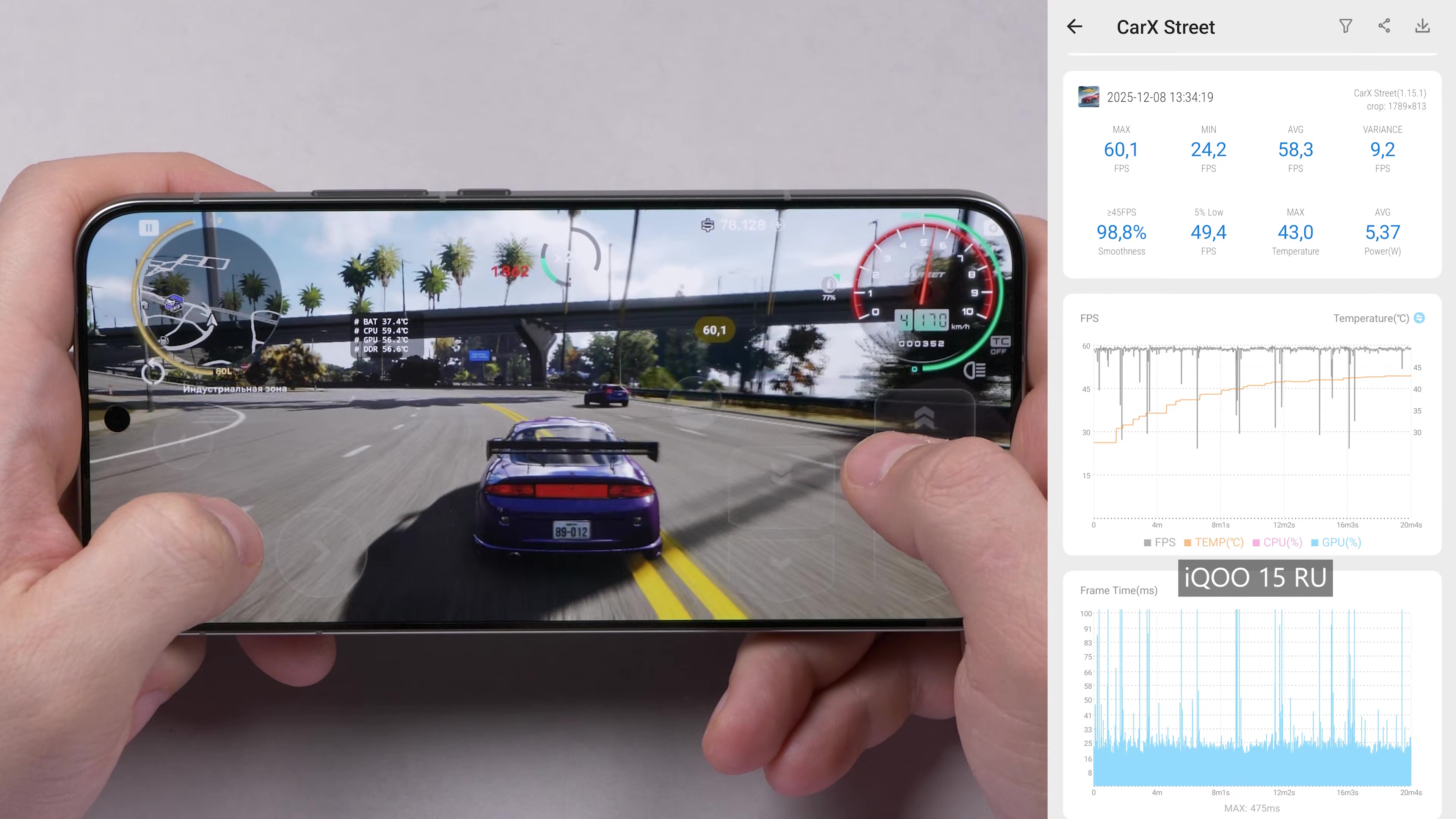
Task: Toggle the CPU(%) legend series
Action: [1277, 543]
